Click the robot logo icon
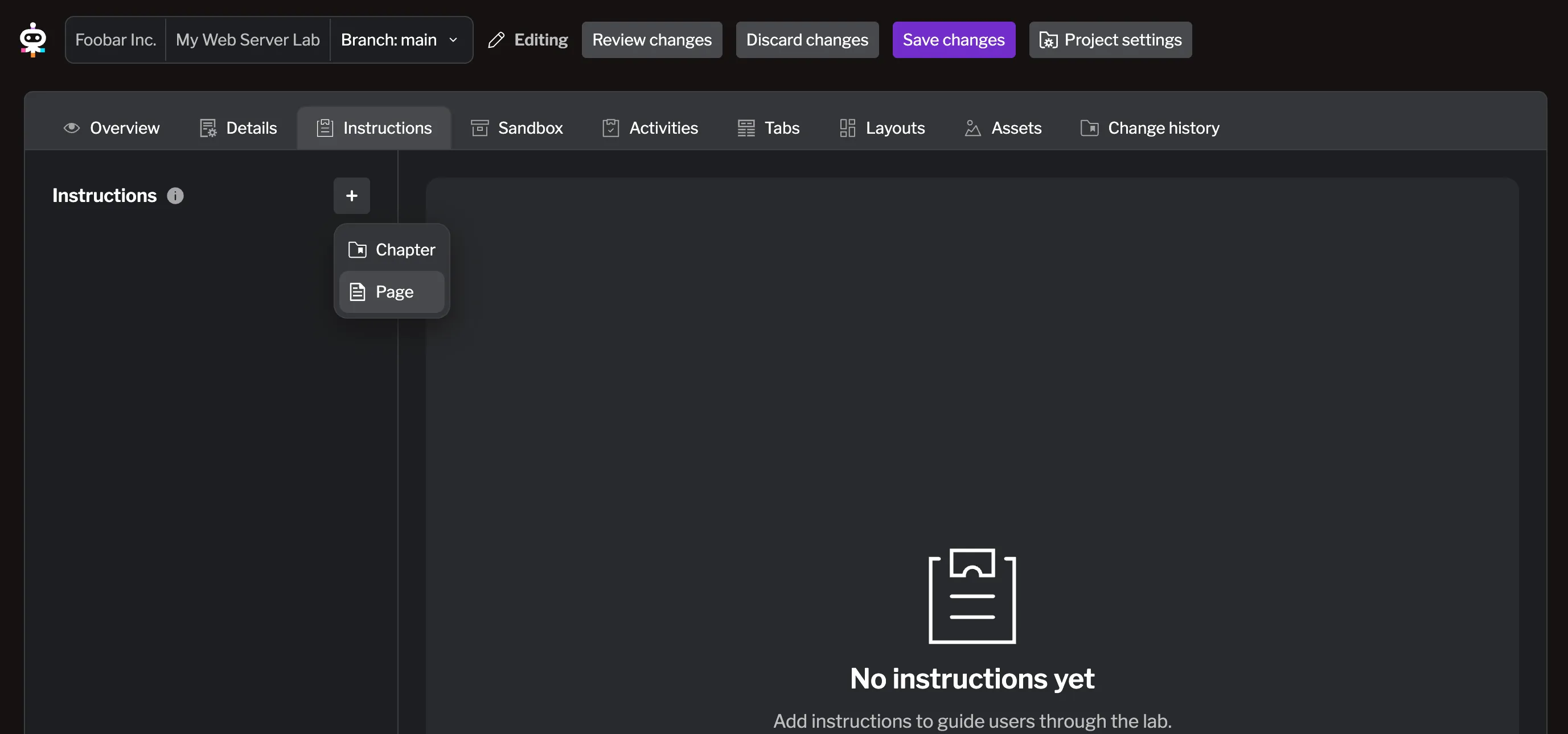This screenshot has width=1568, height=734. coord(33,39)
